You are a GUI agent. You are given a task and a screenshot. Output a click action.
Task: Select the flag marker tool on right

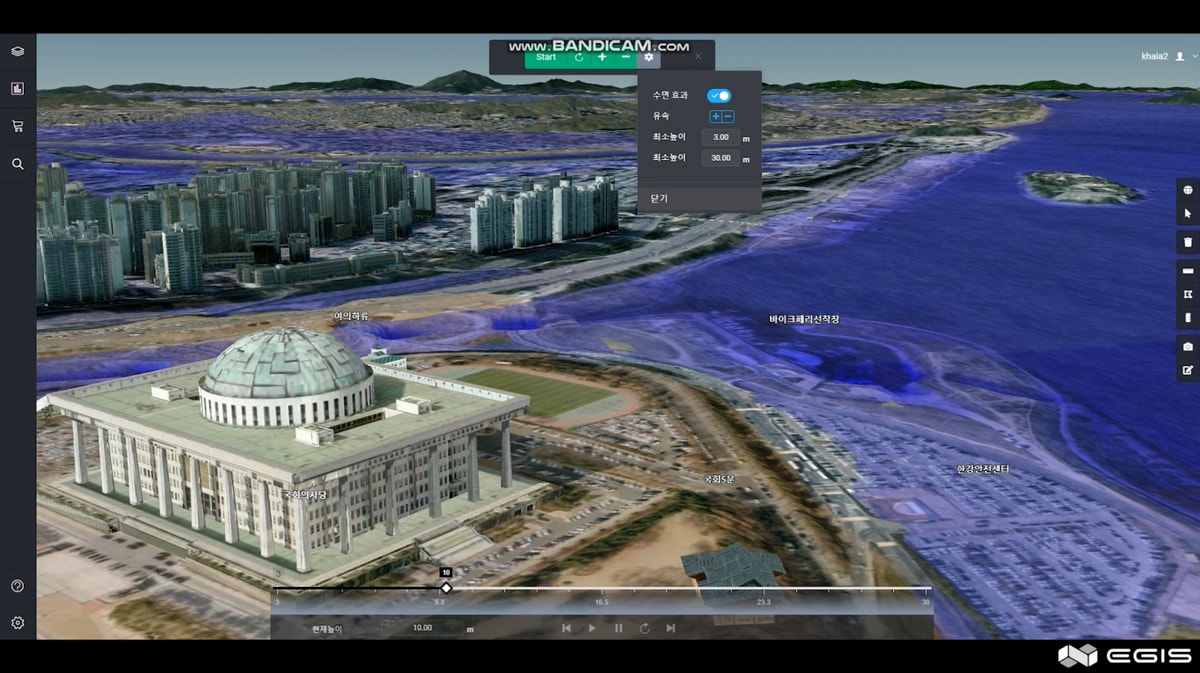pos(1188,294)
